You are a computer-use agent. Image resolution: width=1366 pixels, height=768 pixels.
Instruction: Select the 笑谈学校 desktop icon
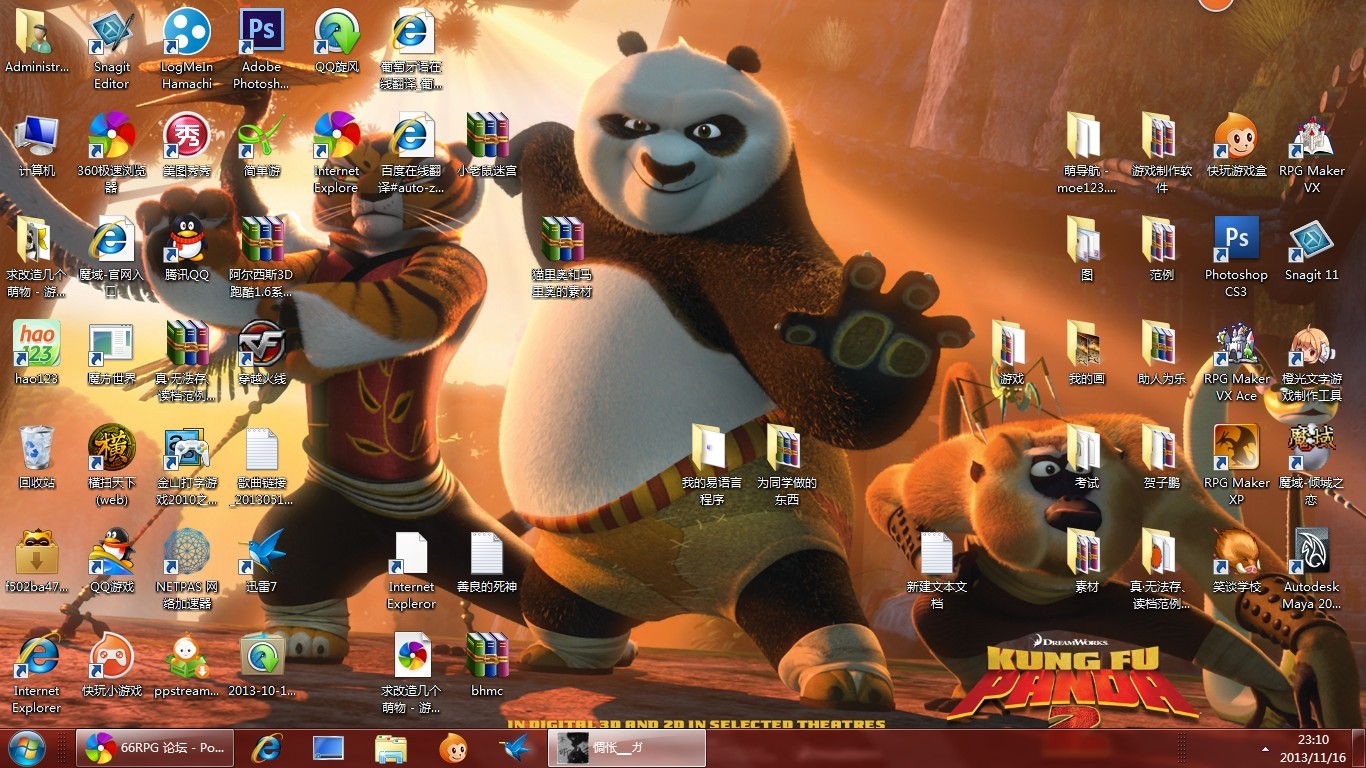(1237, 562)
